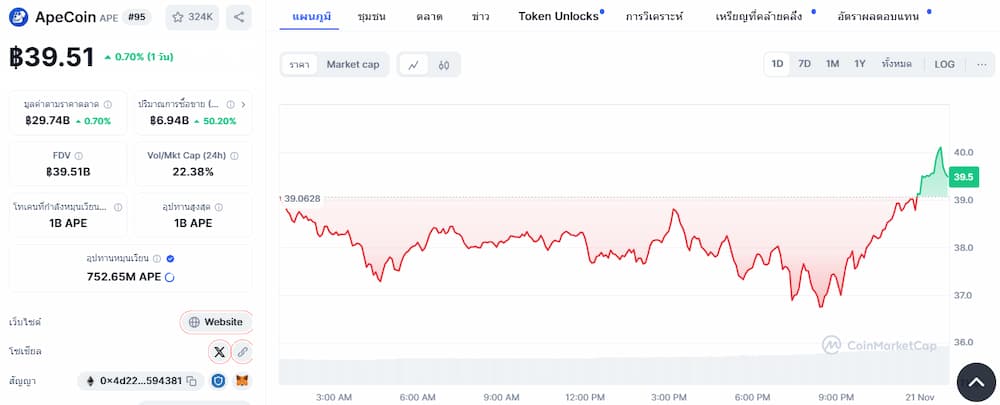Set chart range to ทั้งหมด
This screenshot has width=1000, height=405.
[x=897, y=64]
